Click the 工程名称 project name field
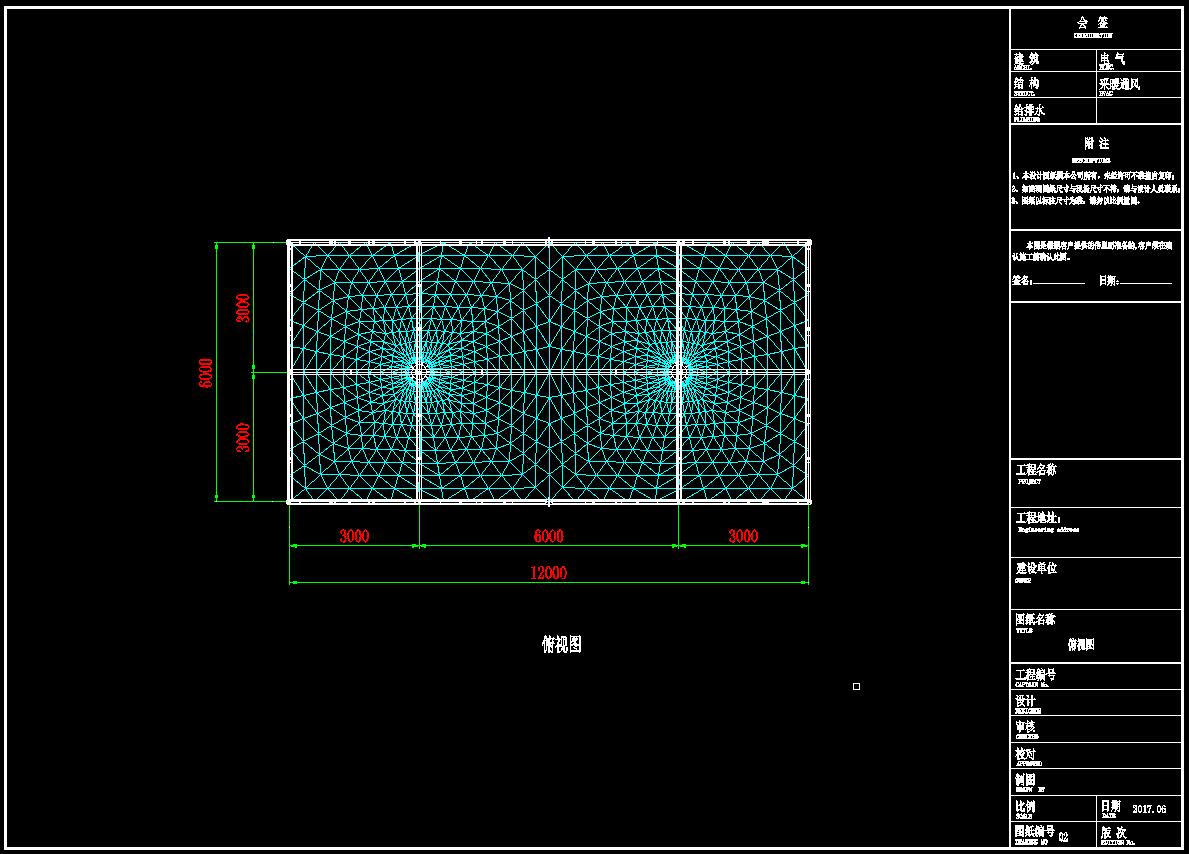 click(x=1036, y=470)
